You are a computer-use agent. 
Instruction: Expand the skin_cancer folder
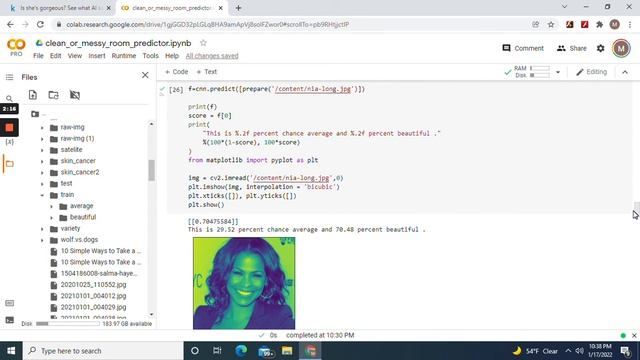point(42,161)
